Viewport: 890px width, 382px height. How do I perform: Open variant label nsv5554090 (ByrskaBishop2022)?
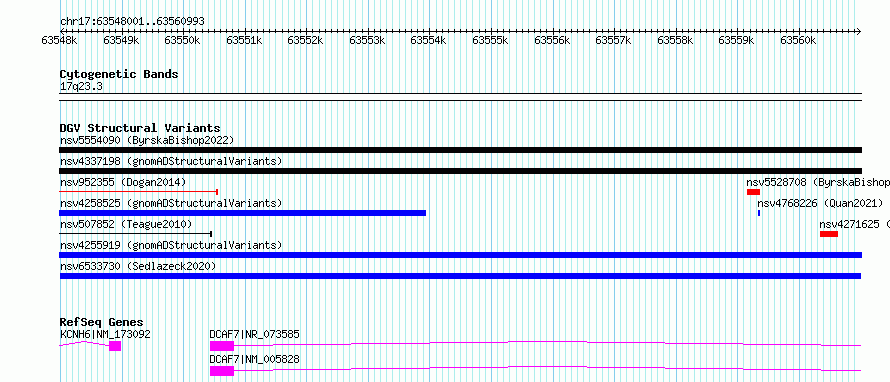click(147, 140)
